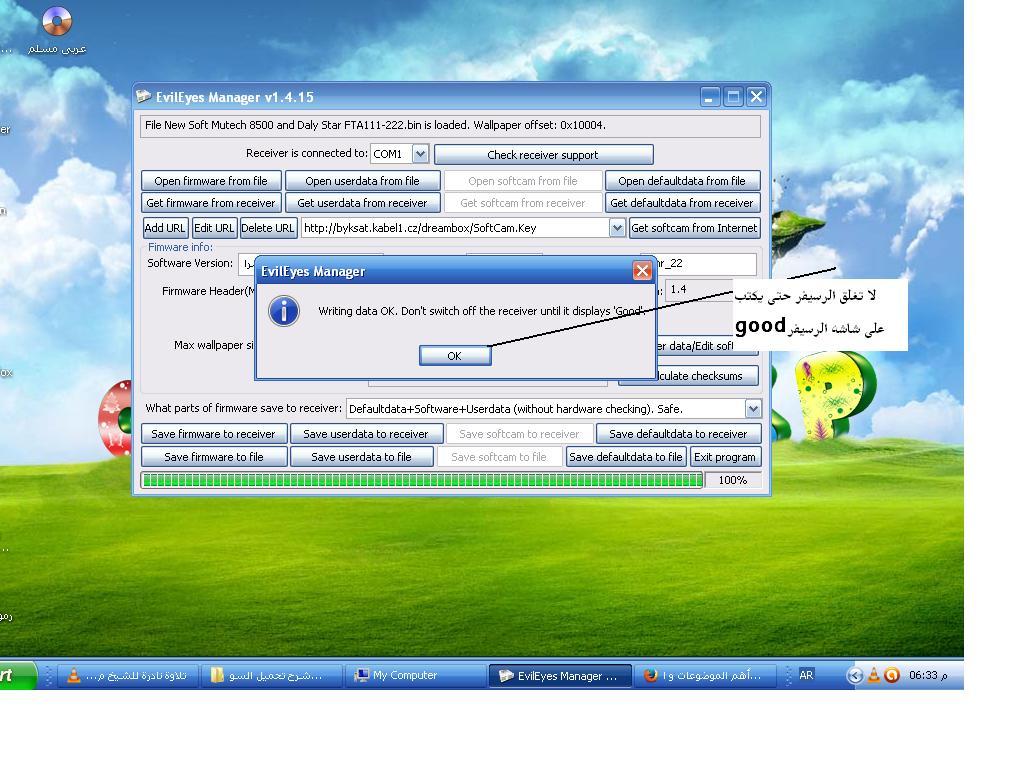Image resolution: width=1024 pixels, height=768 pixels.
Task: Click Save defaultdata to file
Action: click(x=626, y=457)
